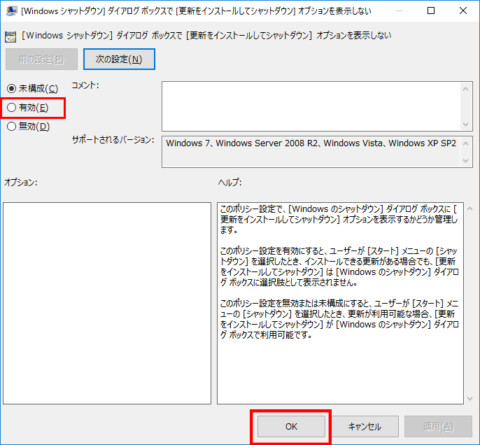
Task: Click the サポートされるバージョン label
Action: tap(113, 139)
